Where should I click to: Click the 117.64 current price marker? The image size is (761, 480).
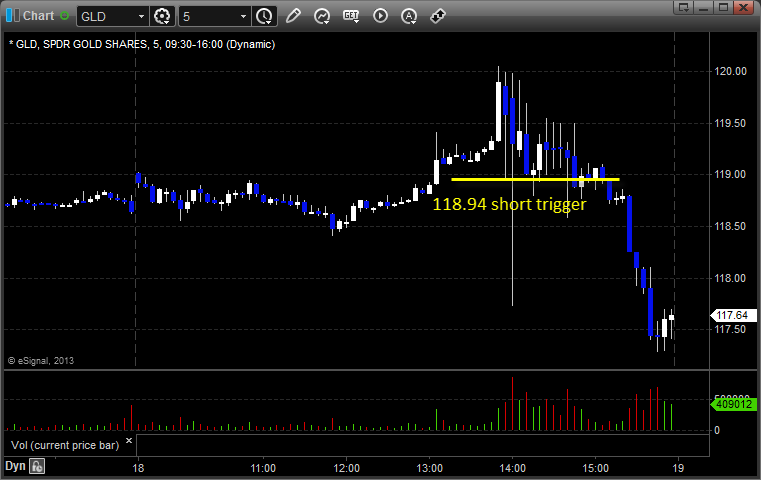pyautogui.click(x=733, y=315)
